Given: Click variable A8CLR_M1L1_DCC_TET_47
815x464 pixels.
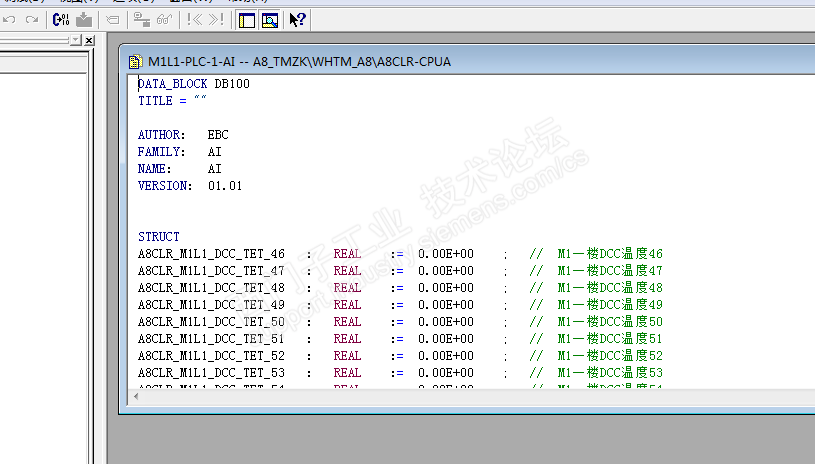Looking at the screenshot, I should 211,271.
